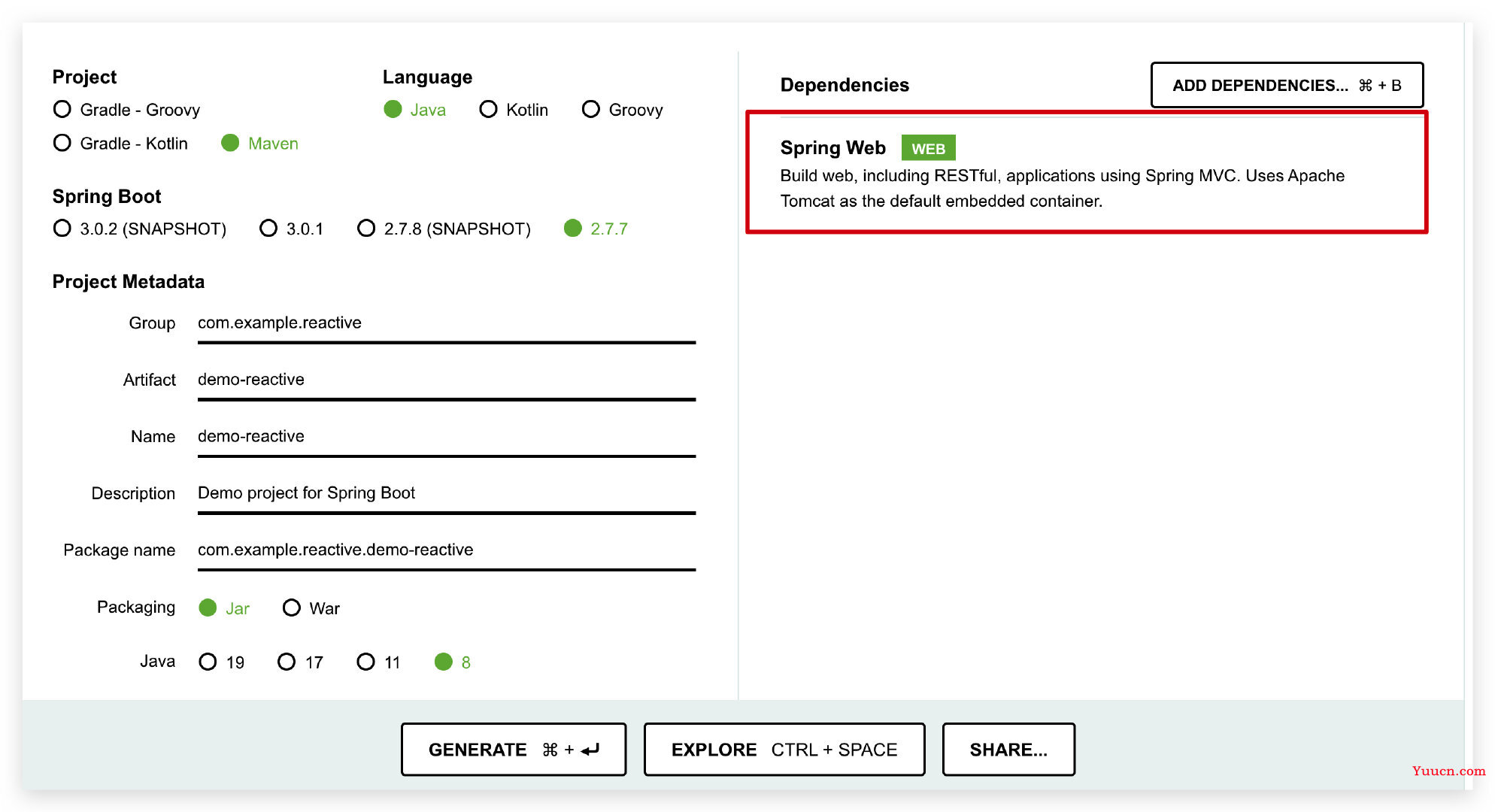
Task: Edit the Artifact input field
Action: pos(447,380)
